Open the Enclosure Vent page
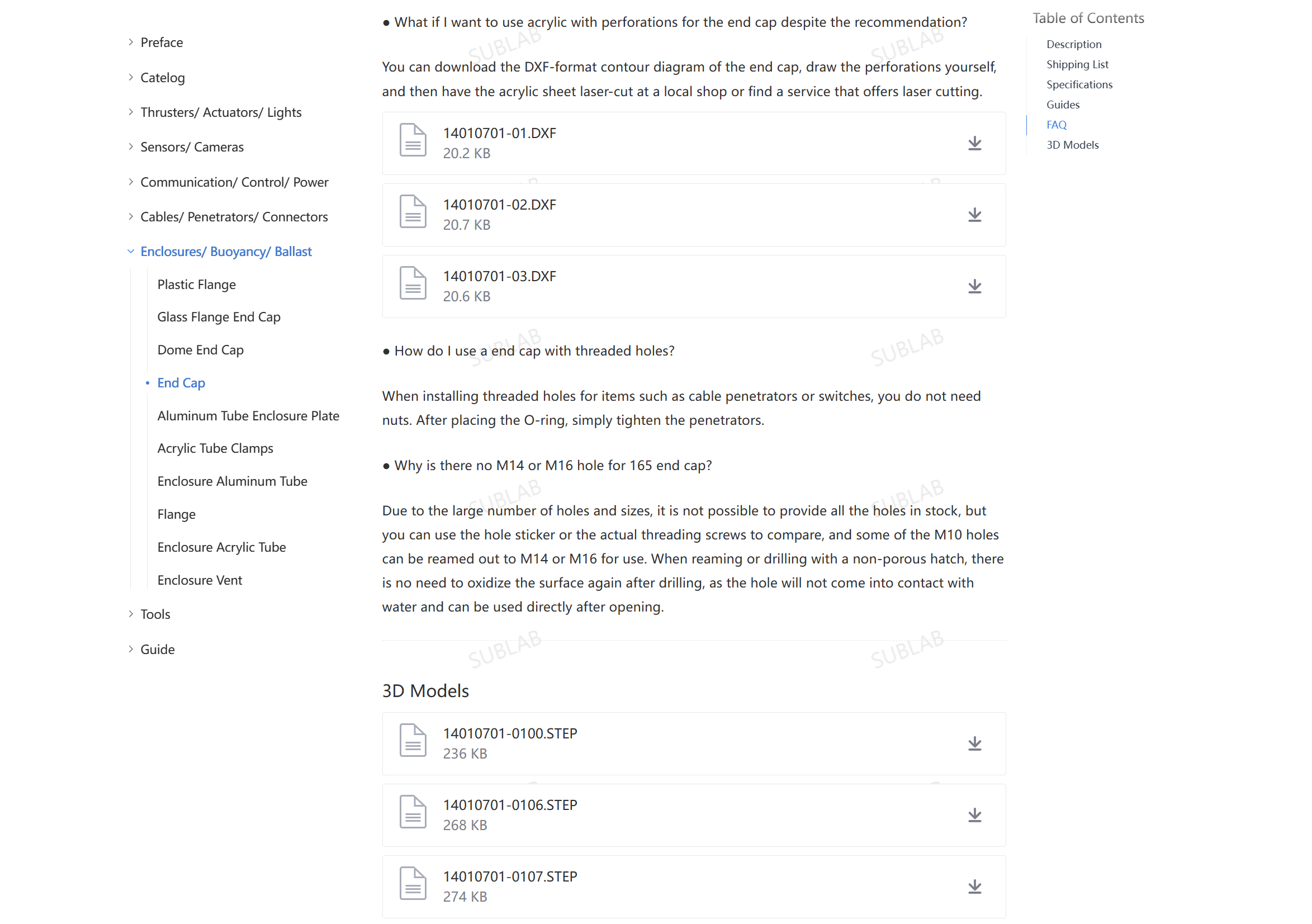 click(x=200, y=580)
